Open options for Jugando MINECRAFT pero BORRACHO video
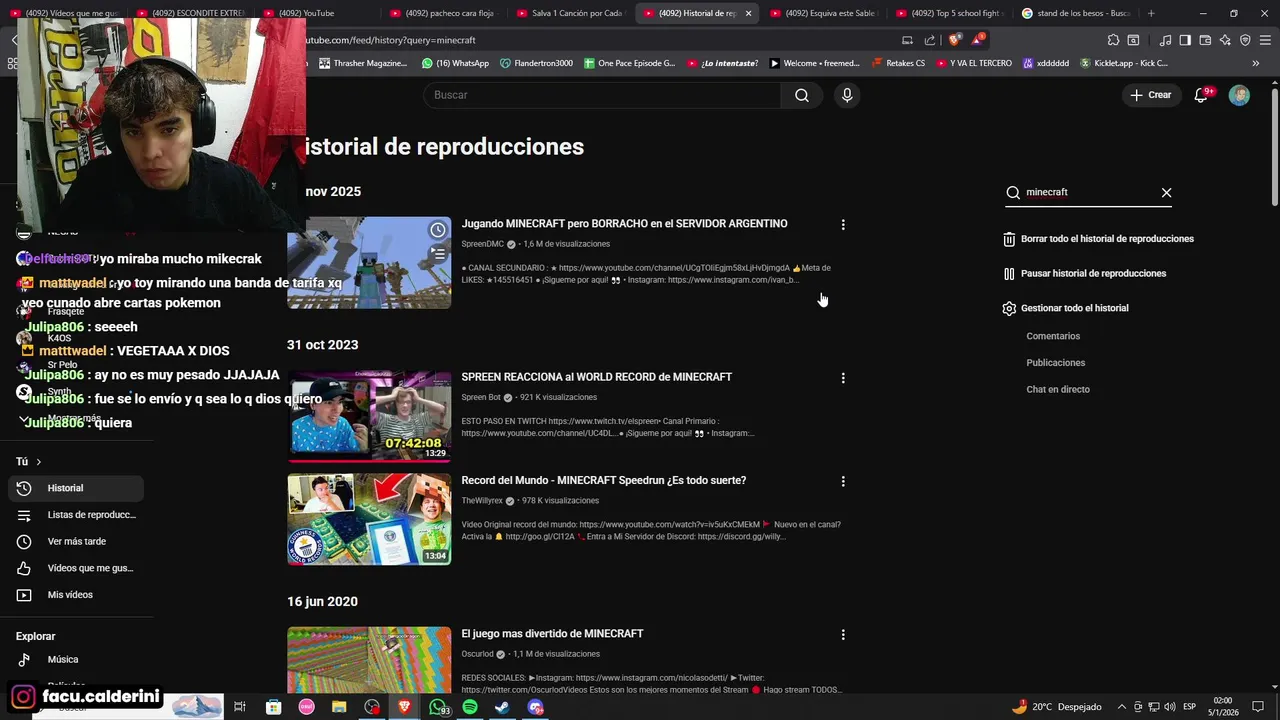The image size is (1280, 720). (843, 225)
